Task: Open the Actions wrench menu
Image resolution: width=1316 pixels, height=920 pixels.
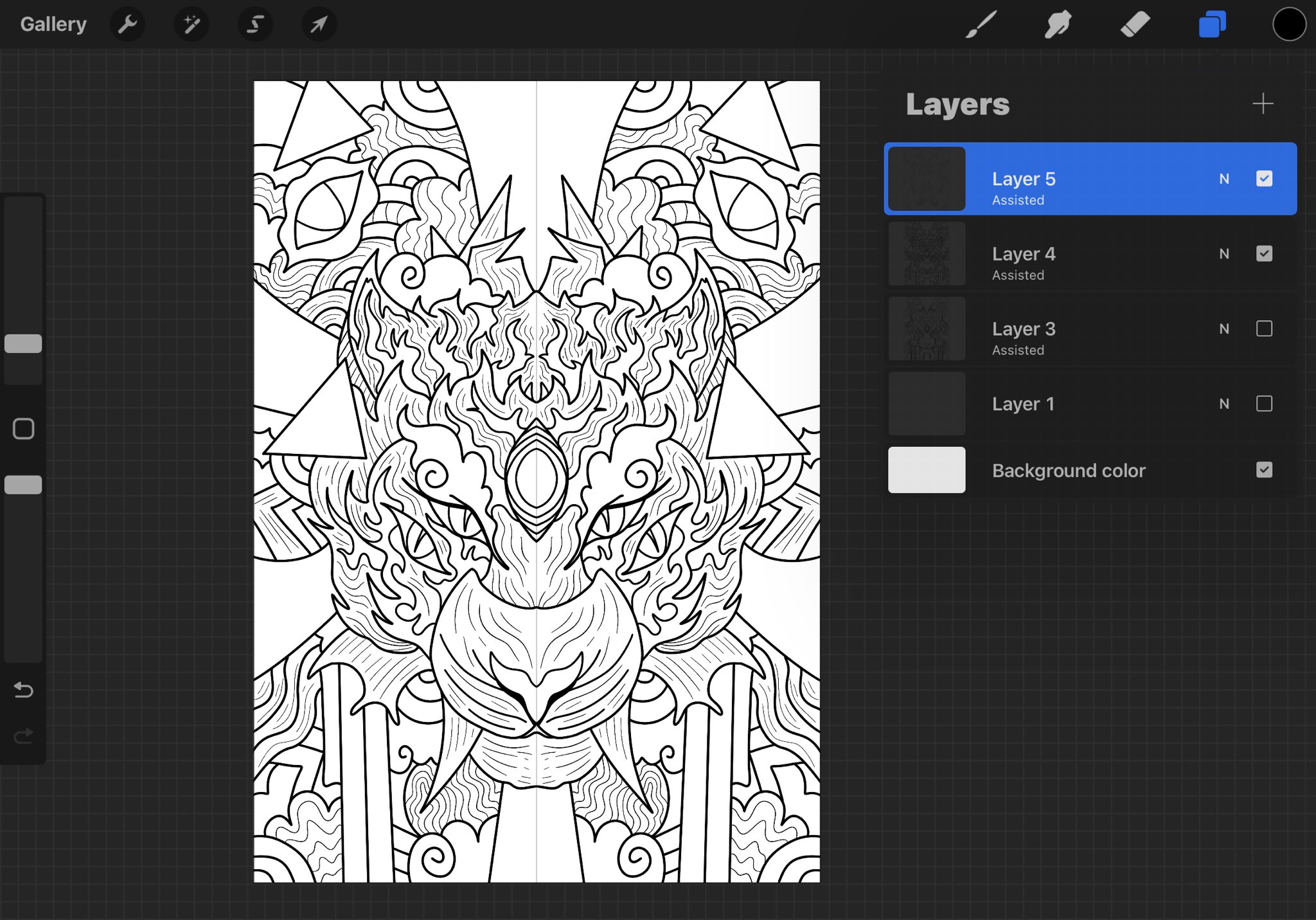Action: pos(127,24)
